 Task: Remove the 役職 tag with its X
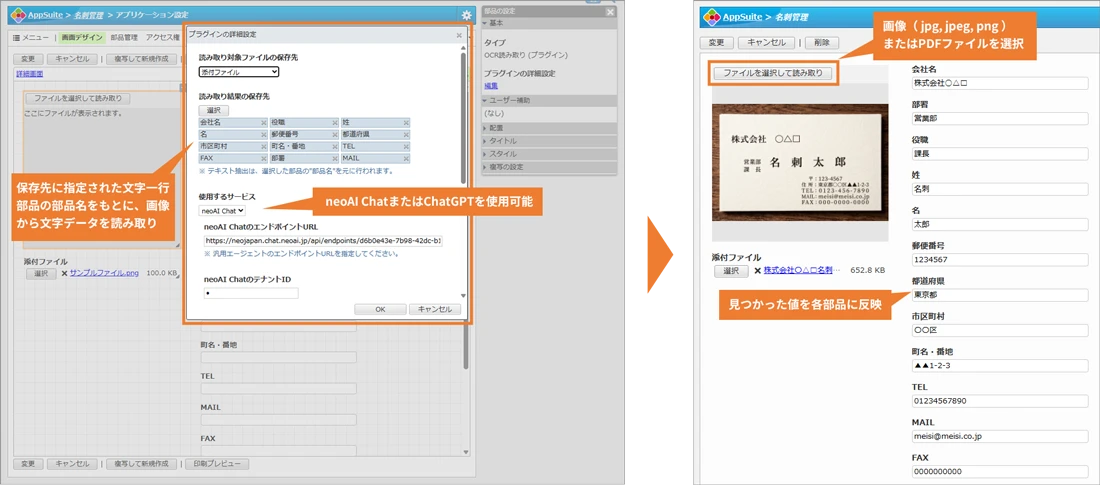[x=335, y=123]
